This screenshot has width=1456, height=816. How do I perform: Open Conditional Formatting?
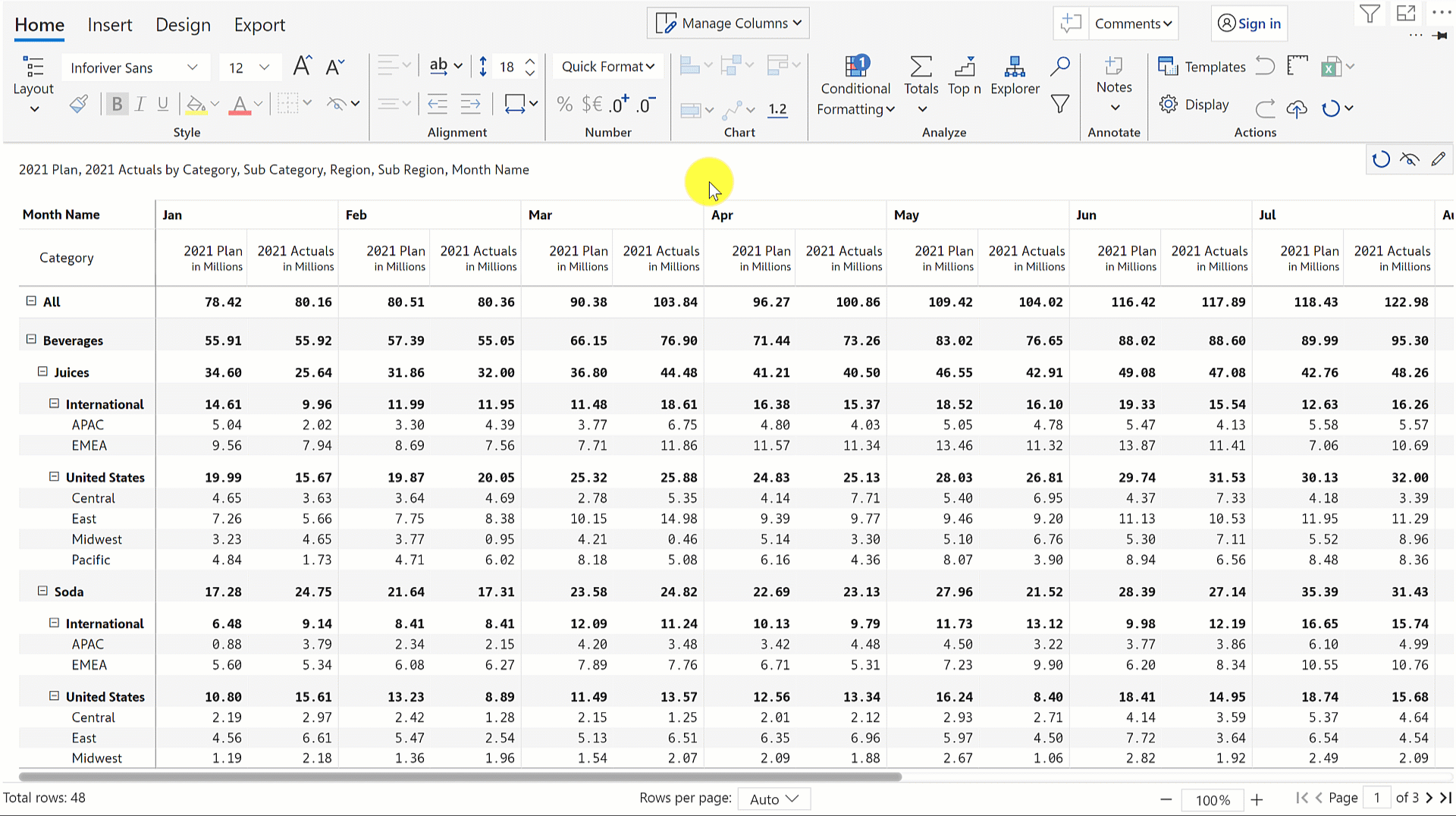855,86
